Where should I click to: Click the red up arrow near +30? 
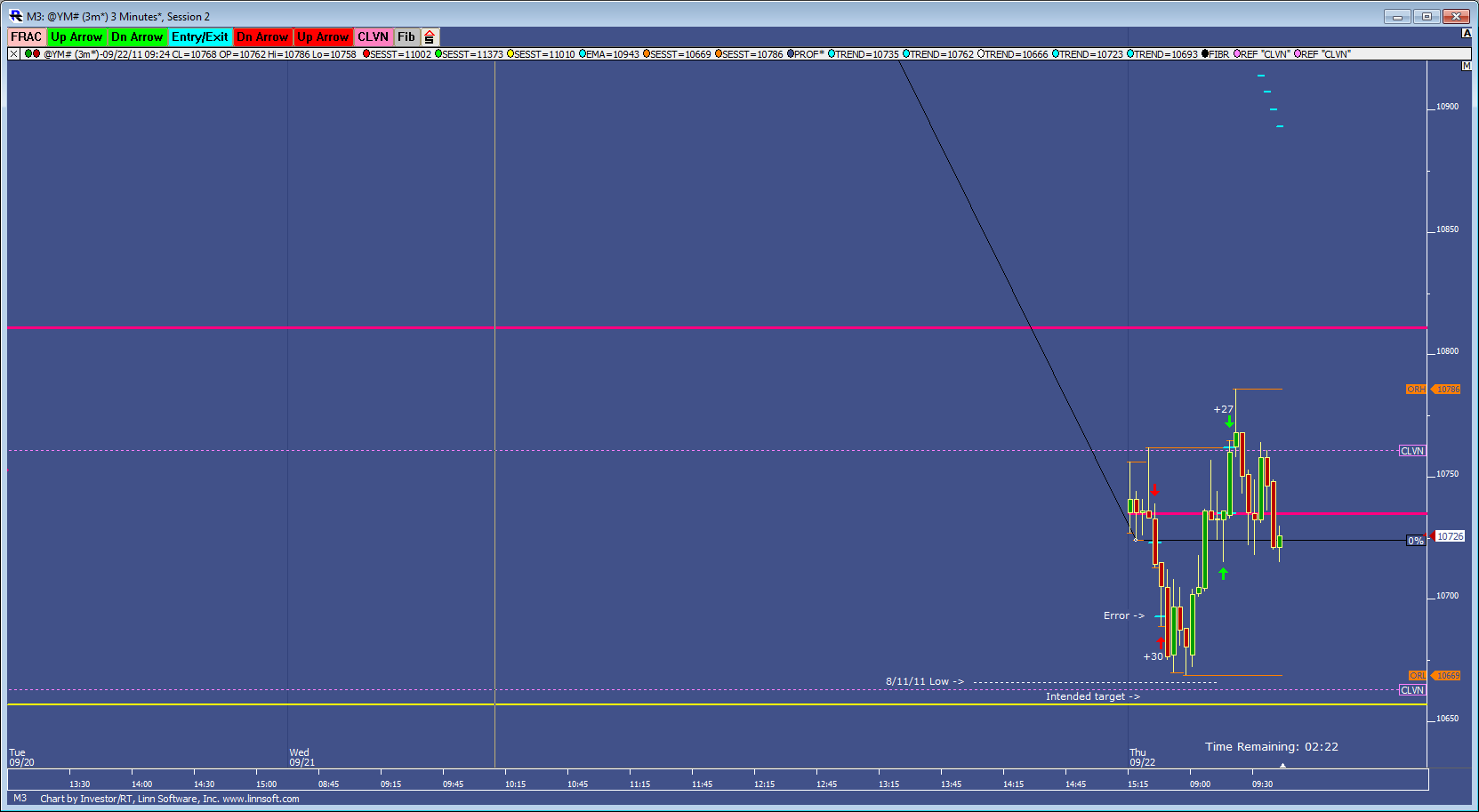coord(1161,643)
